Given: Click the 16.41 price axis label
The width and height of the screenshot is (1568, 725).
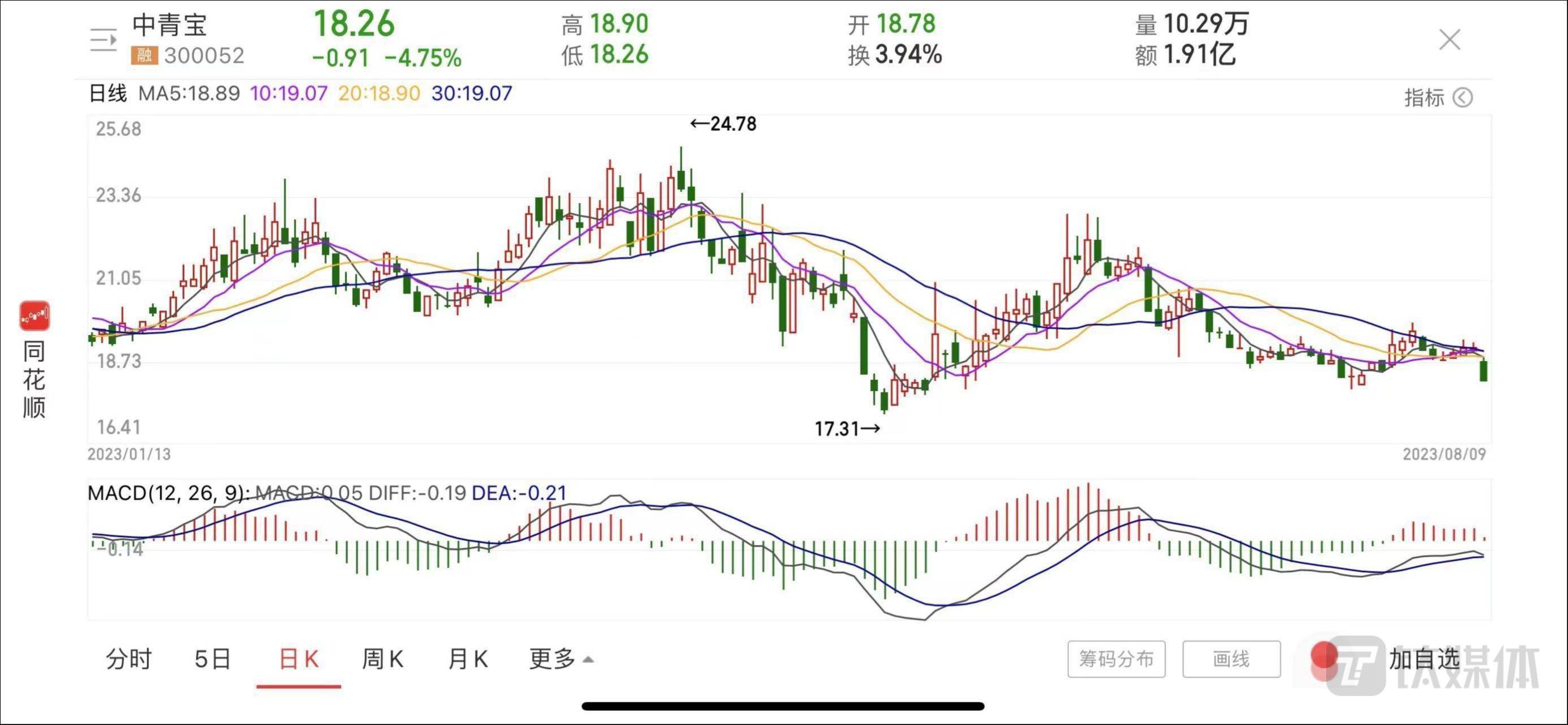Looking at the screenshot, I should click(119, 427).
